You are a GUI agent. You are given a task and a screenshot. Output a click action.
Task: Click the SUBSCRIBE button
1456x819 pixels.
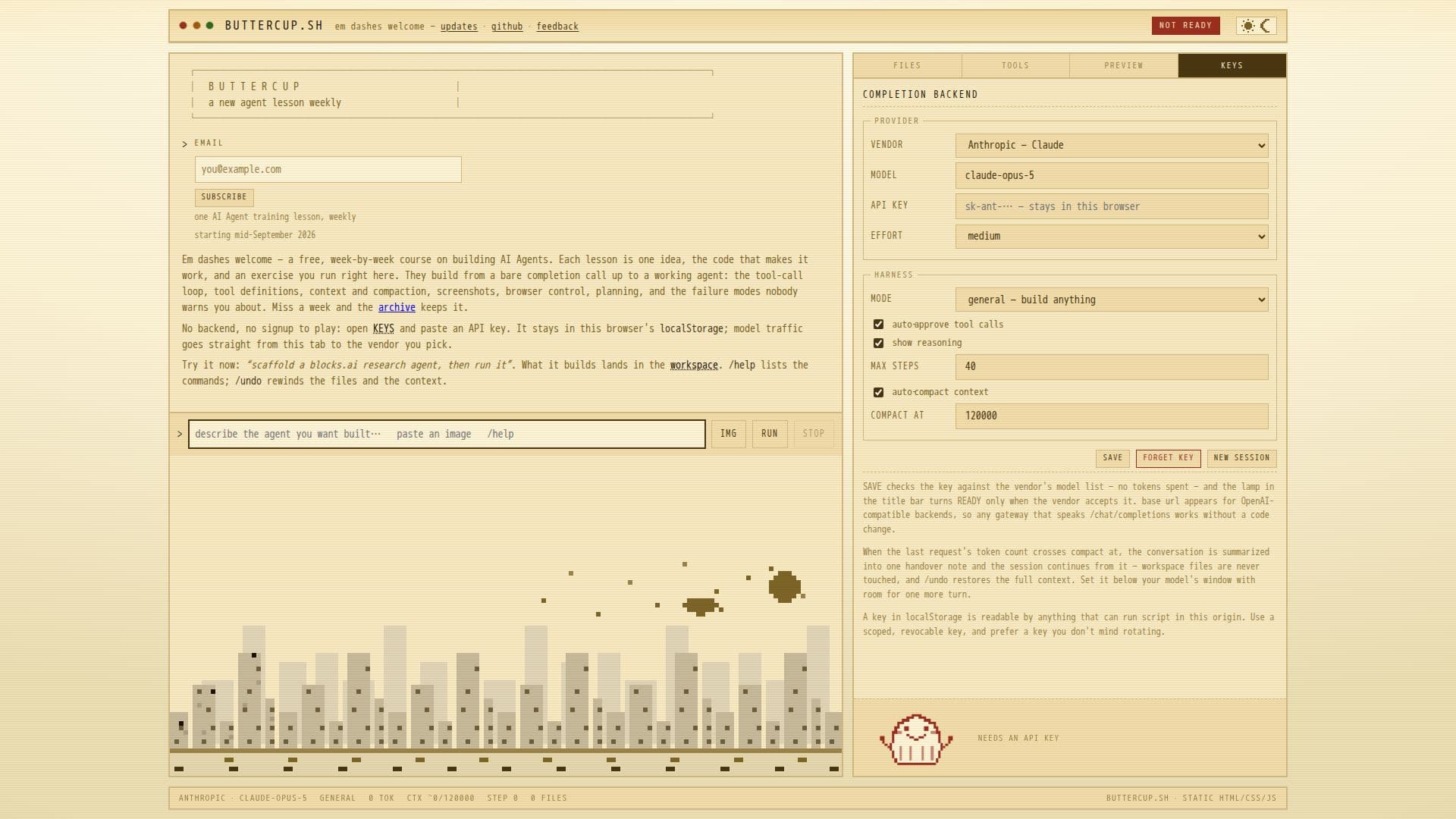point(224,197)
